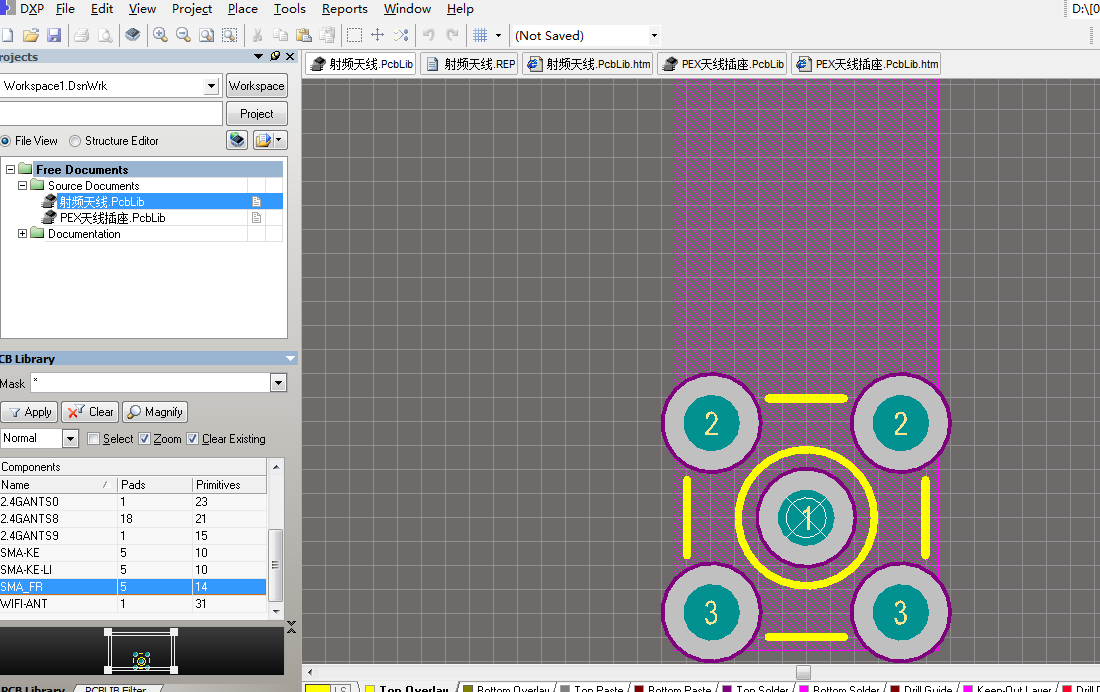
Task: Click the stacked-layers icon in the toolbar
Action: coord(133,35)
